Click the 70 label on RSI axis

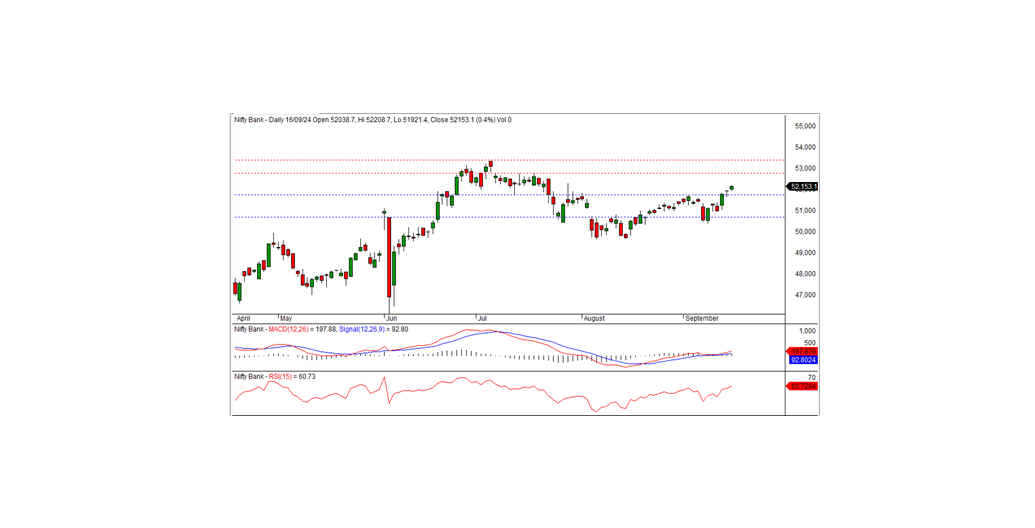pos(813,378)
